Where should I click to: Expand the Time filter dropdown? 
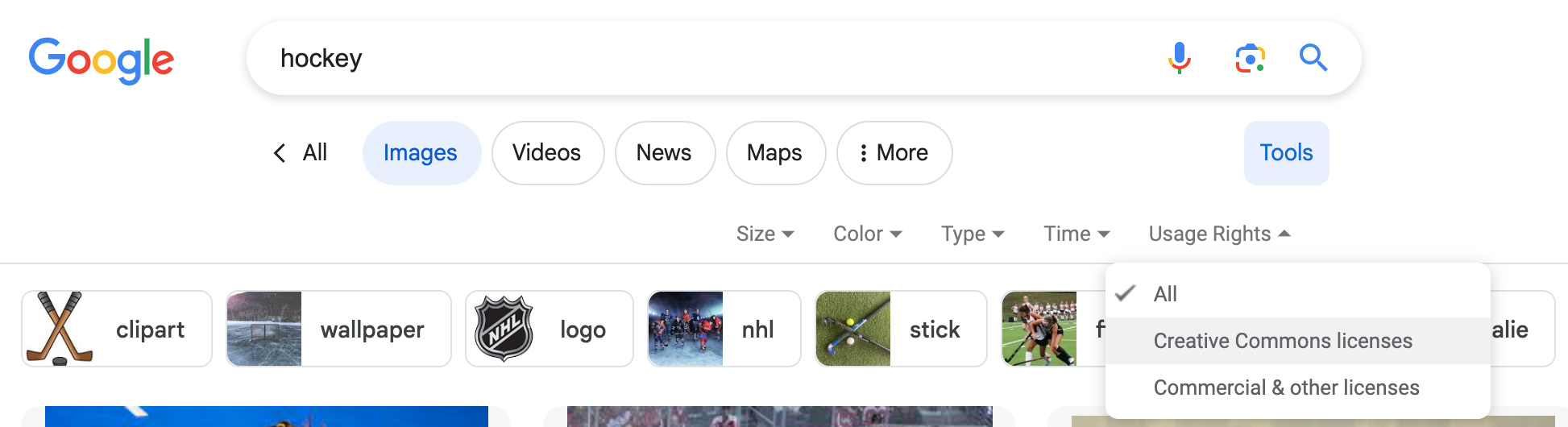(1076, 234)
